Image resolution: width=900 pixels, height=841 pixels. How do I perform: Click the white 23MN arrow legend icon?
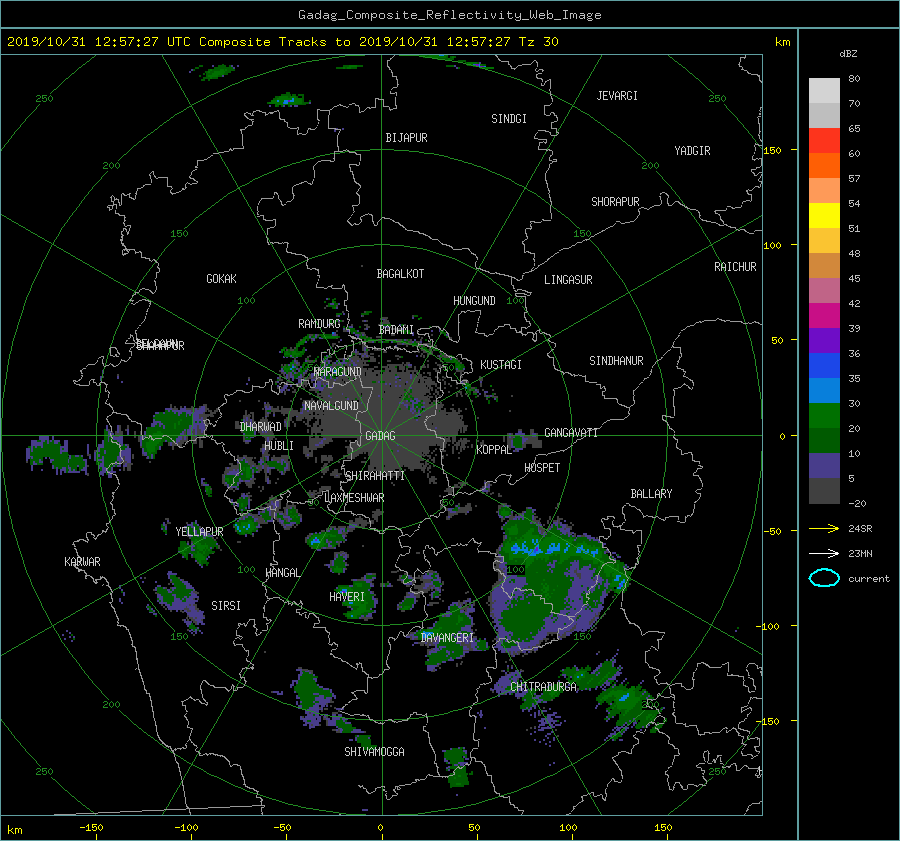824,553
